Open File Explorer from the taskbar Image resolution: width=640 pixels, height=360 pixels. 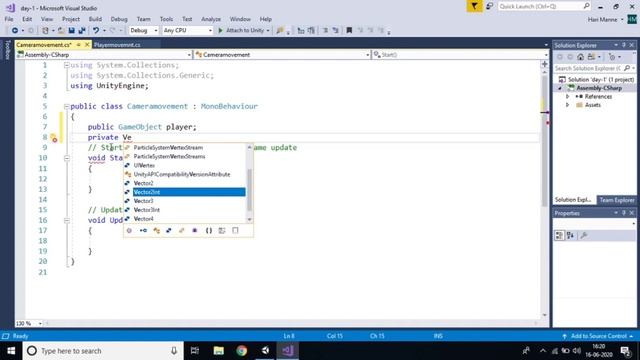(218, 351)
